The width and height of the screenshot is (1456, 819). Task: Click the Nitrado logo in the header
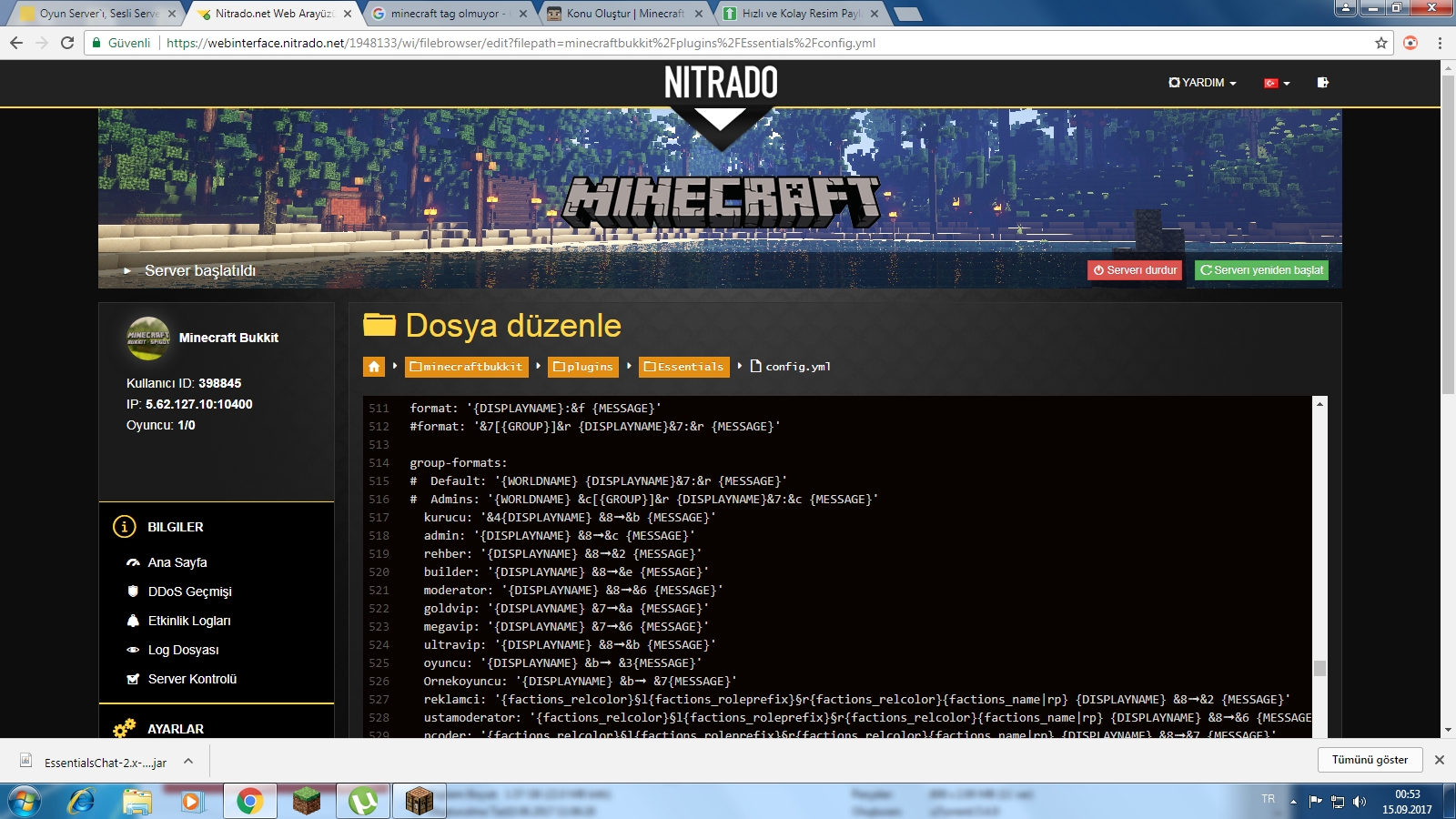(721, 83)
